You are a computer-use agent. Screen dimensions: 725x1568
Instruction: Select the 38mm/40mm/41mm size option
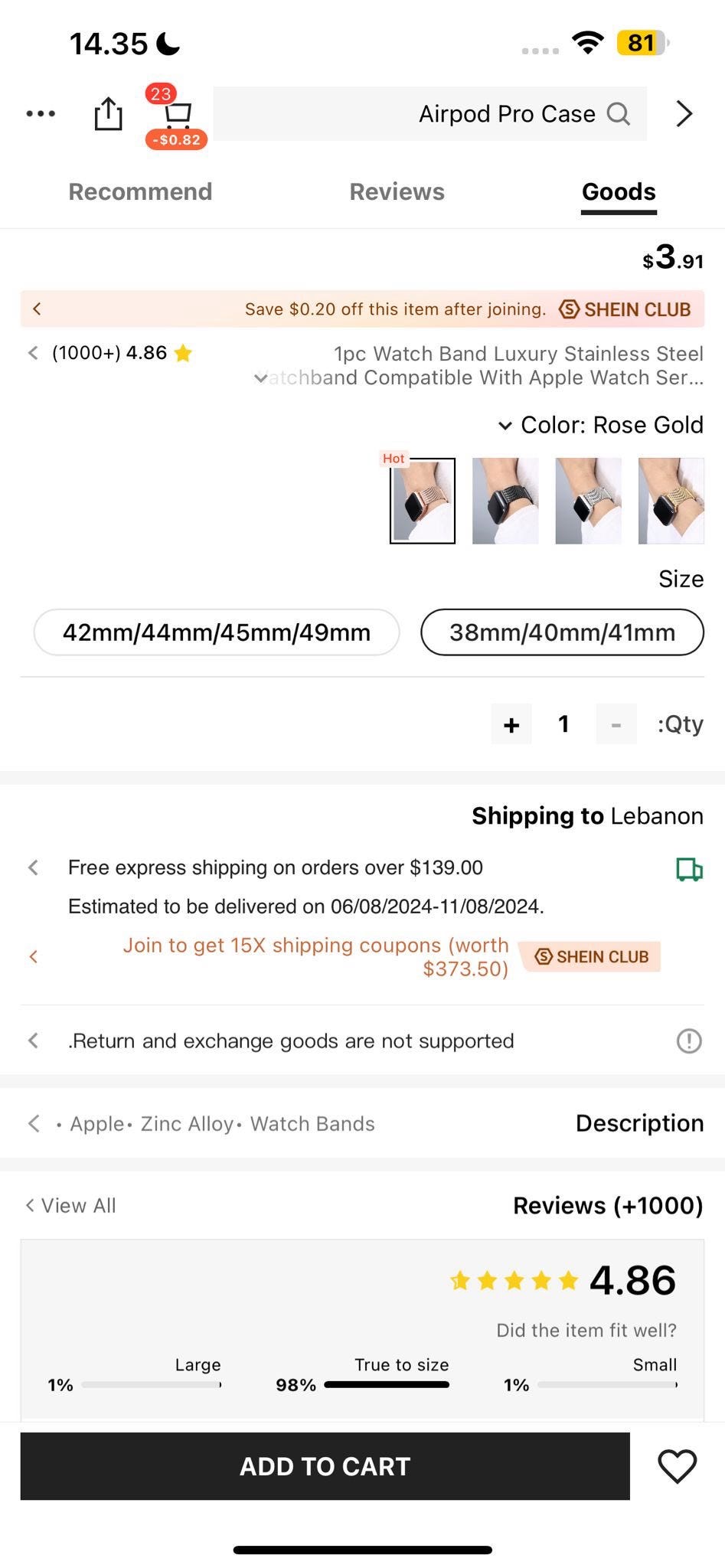(x=562, y=632)
